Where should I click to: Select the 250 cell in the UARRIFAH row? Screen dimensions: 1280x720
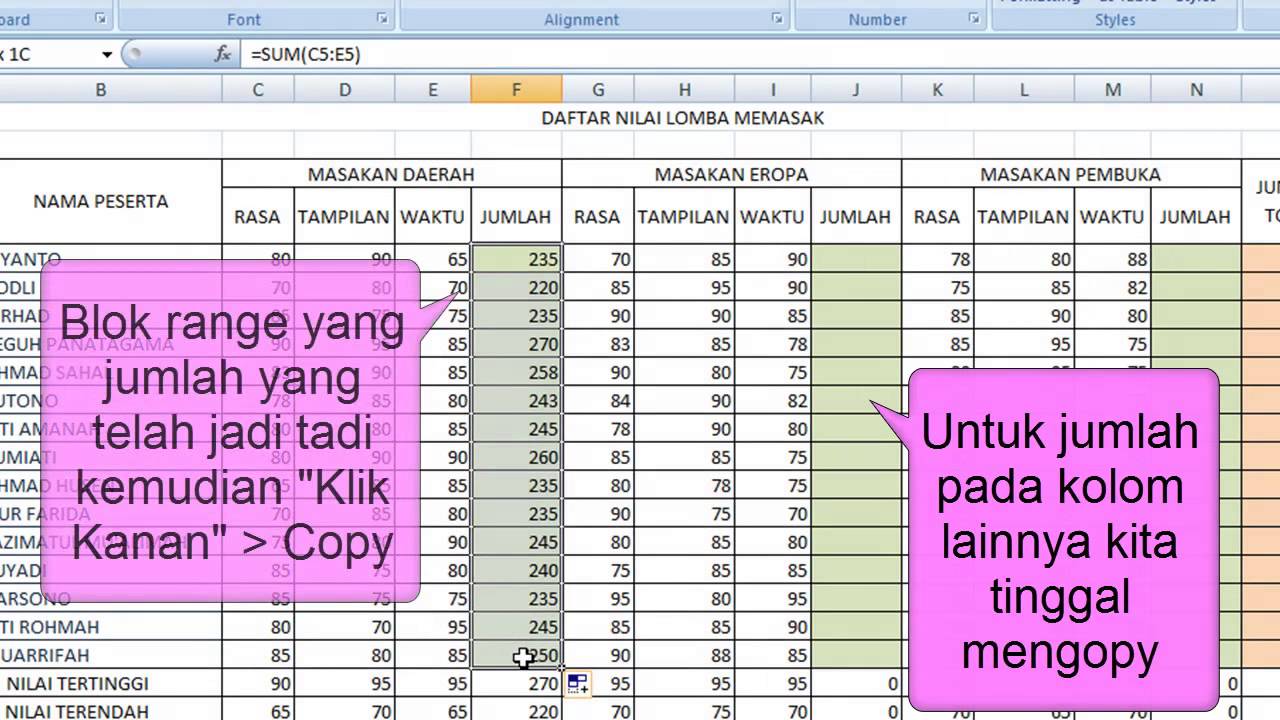tap(516, 655)
